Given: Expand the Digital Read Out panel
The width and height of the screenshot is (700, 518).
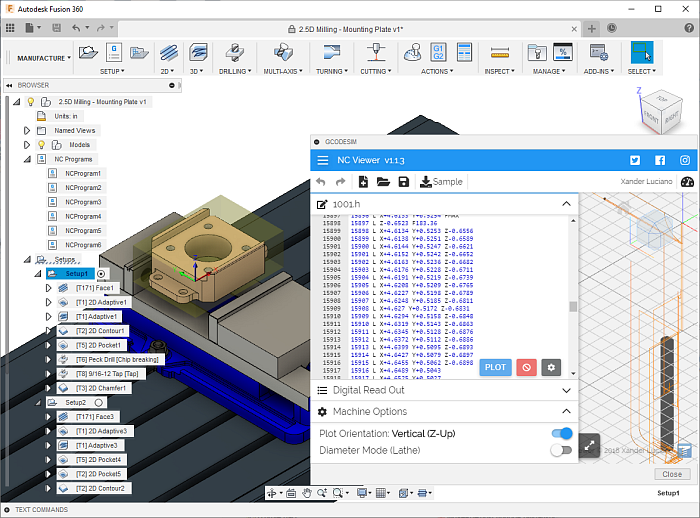Looking at the screenshot, I should point(566,390).
